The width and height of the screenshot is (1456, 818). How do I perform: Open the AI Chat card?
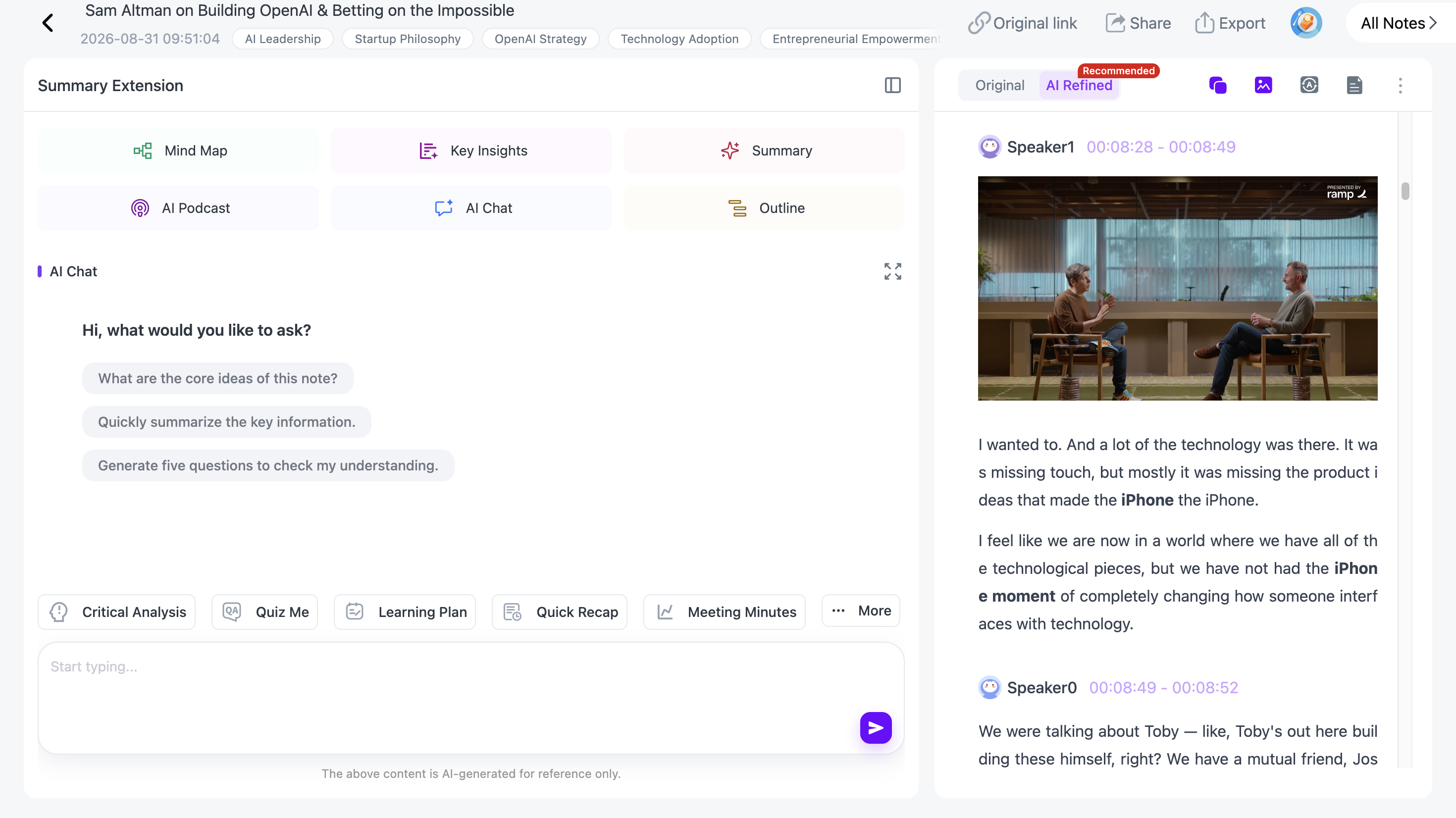471,208
